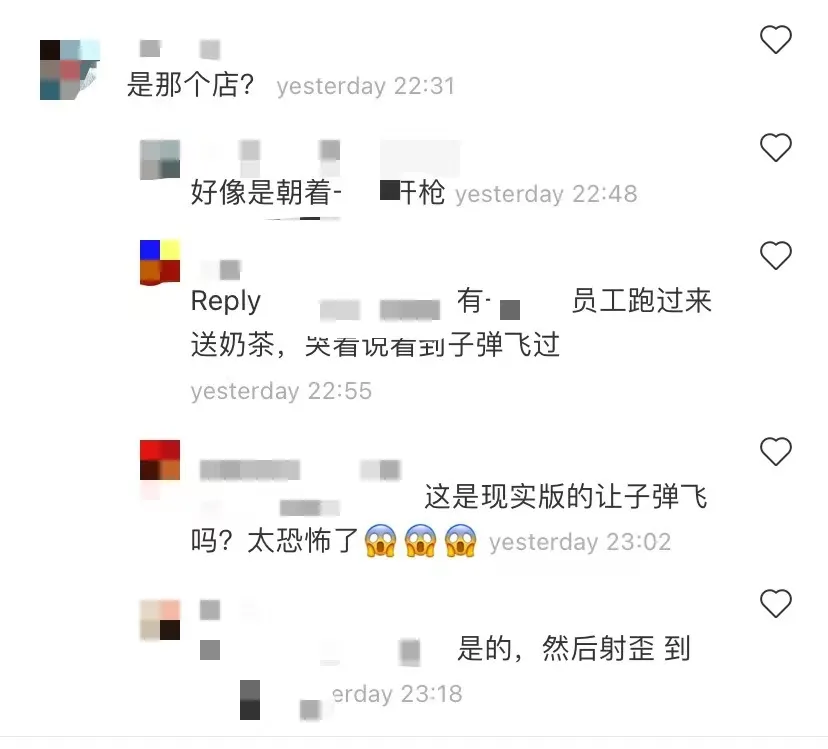Image resolution: width=828 pixels, height=749 pixels.
Task: Tap the red avatar of the 23:02 commenter
Action: click(x=160, y=460)
